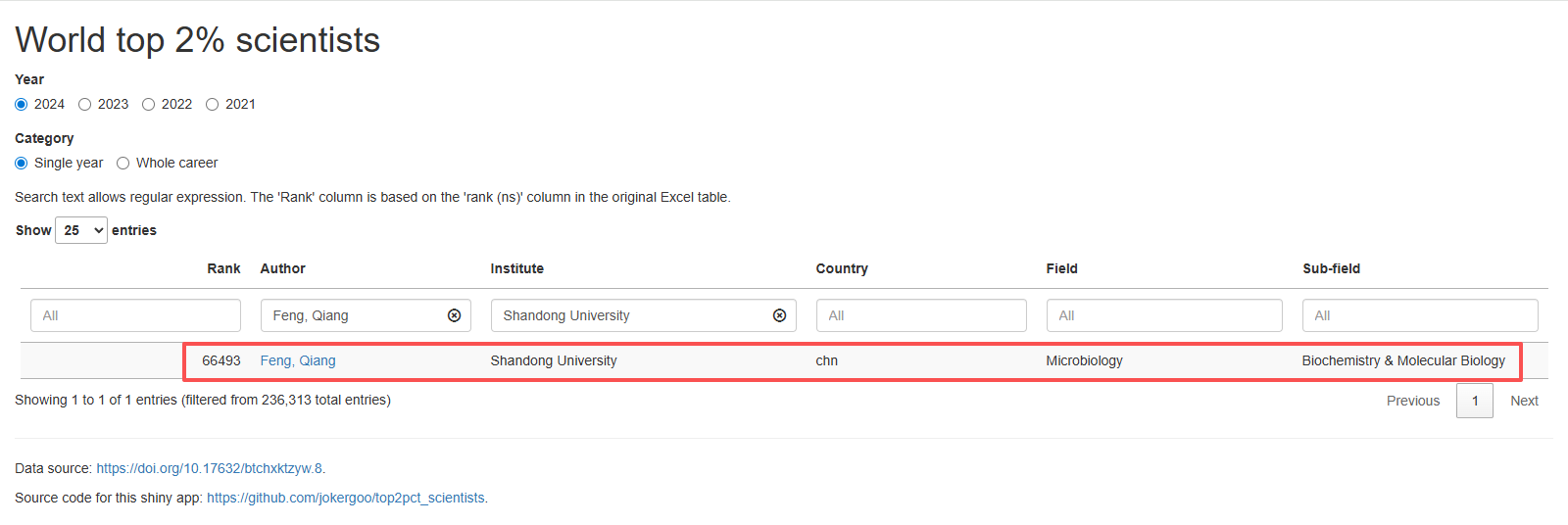Click the Sub-field filter input
The height and width of the screenshot is (525, 1568).
1419,315
